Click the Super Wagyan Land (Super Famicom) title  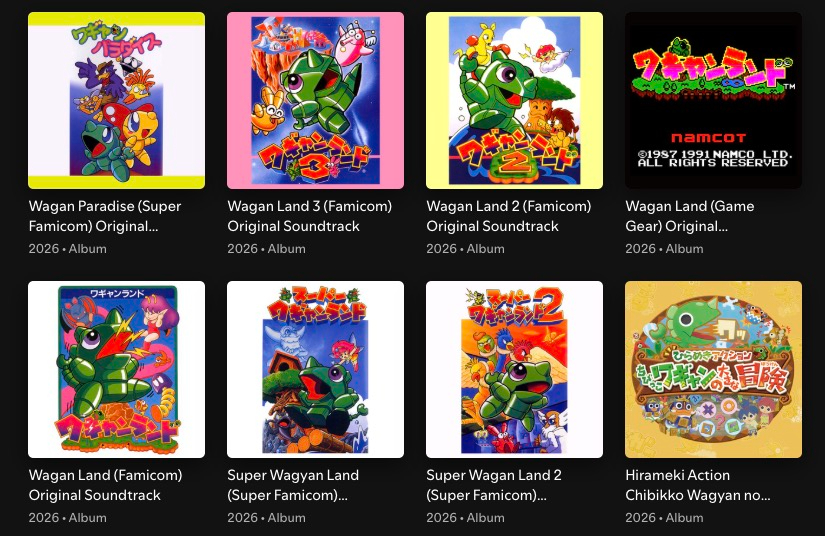coord(293,485)
